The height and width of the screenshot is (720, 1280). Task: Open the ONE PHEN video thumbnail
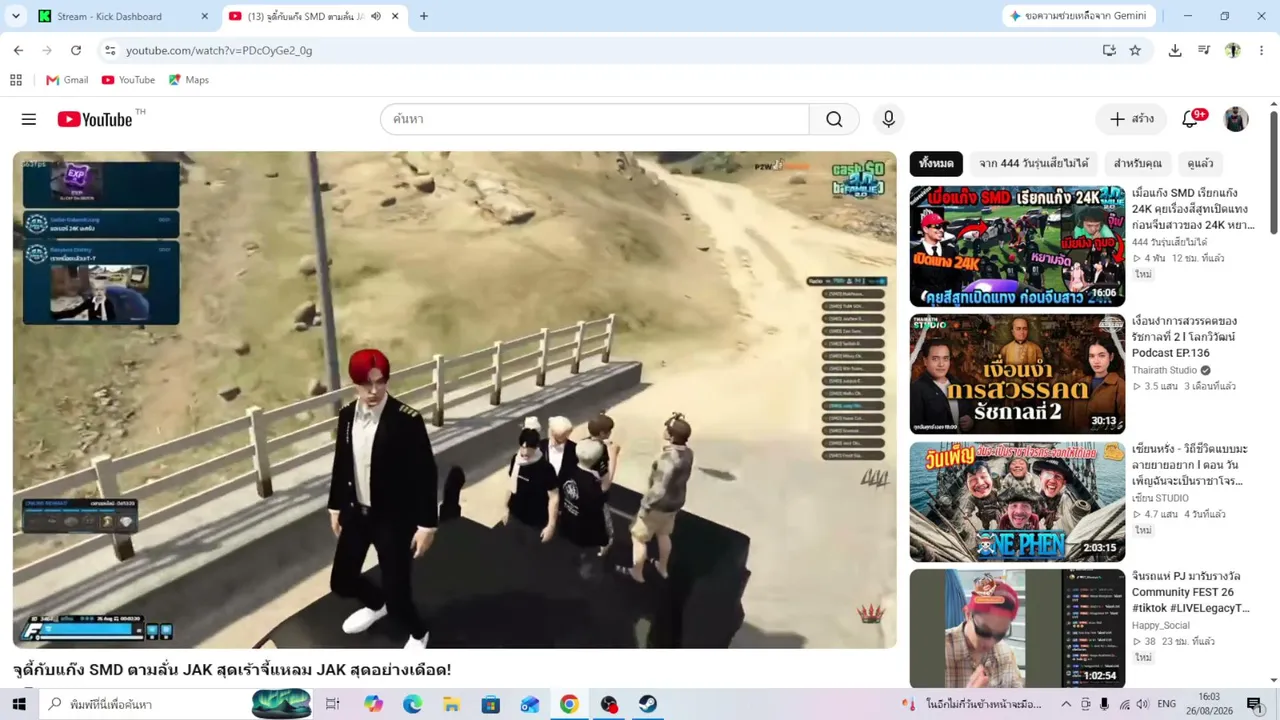(1017, 502)
